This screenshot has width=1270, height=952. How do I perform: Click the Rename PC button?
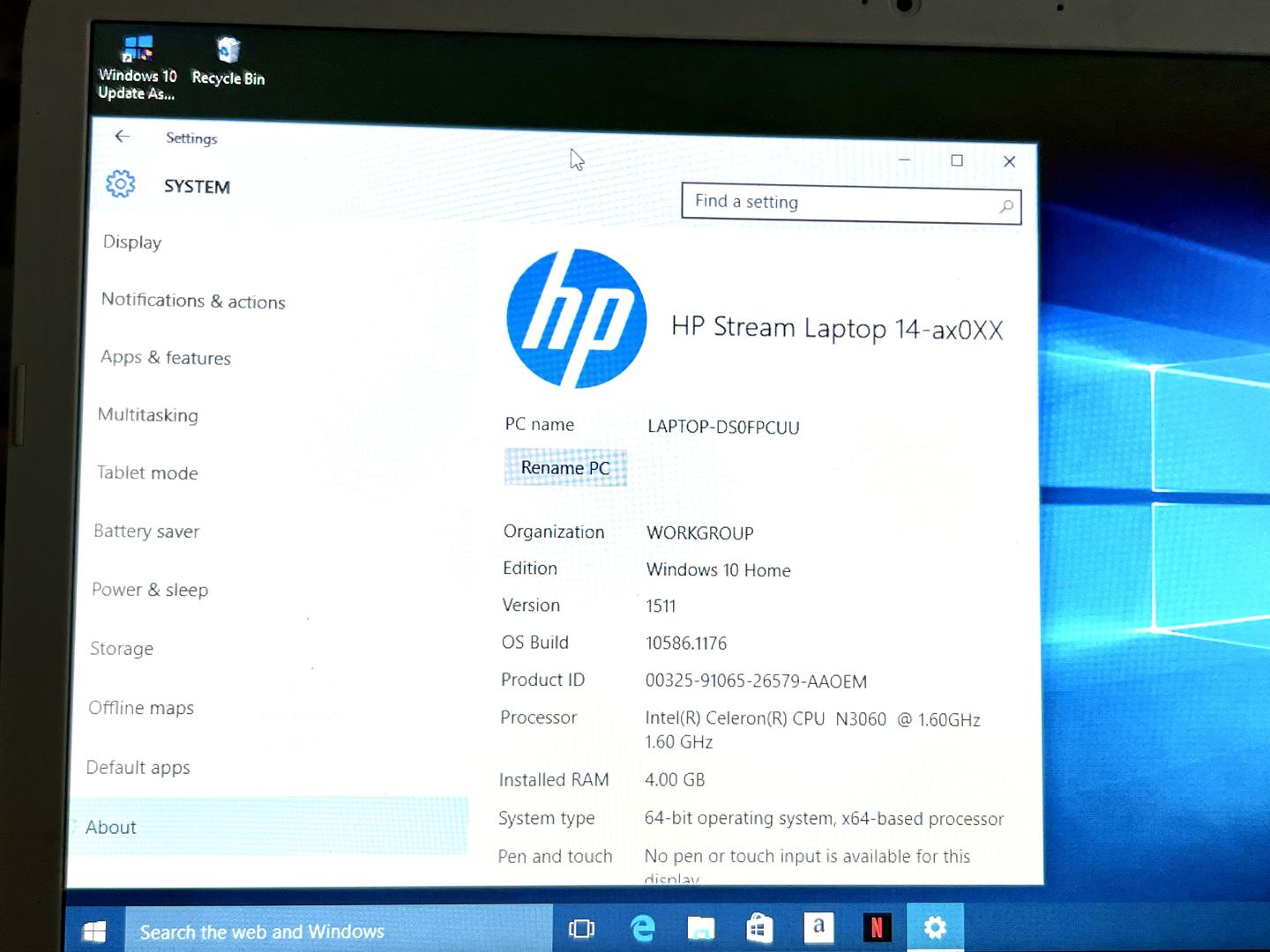pyautogui.click(x=565, y=467)
